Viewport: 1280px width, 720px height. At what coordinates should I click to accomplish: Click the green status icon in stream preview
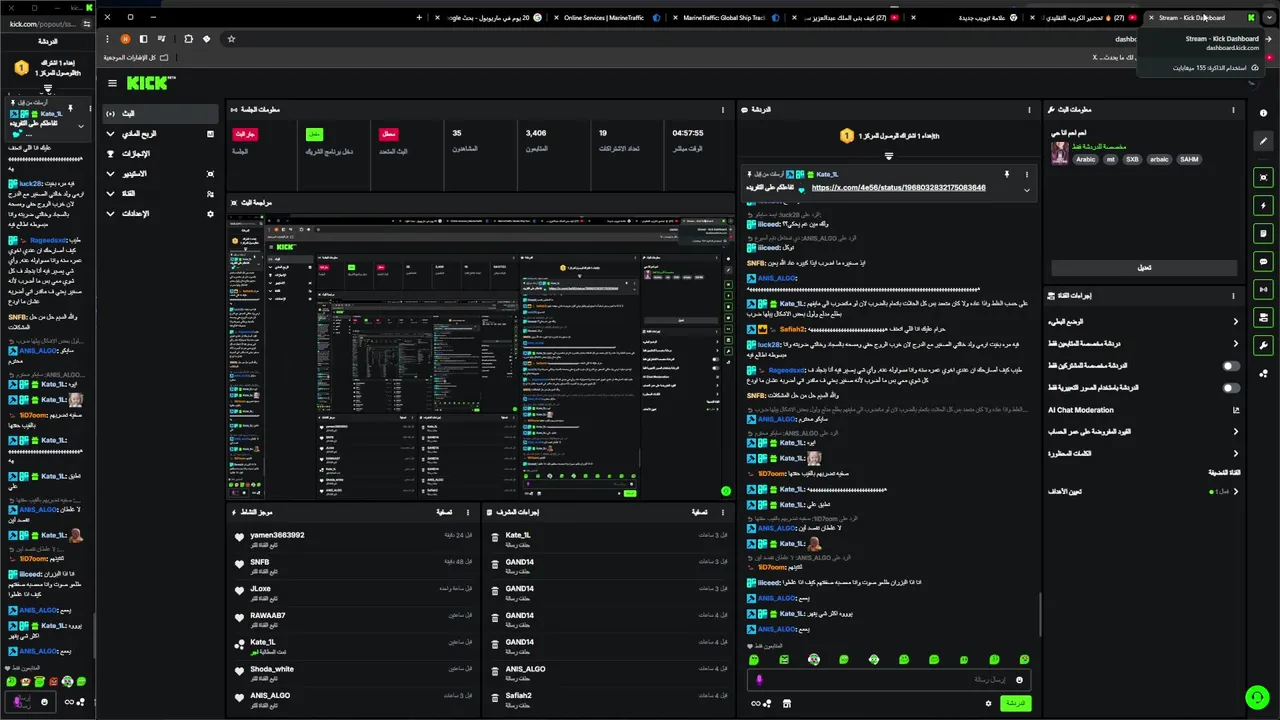[726, 491]
